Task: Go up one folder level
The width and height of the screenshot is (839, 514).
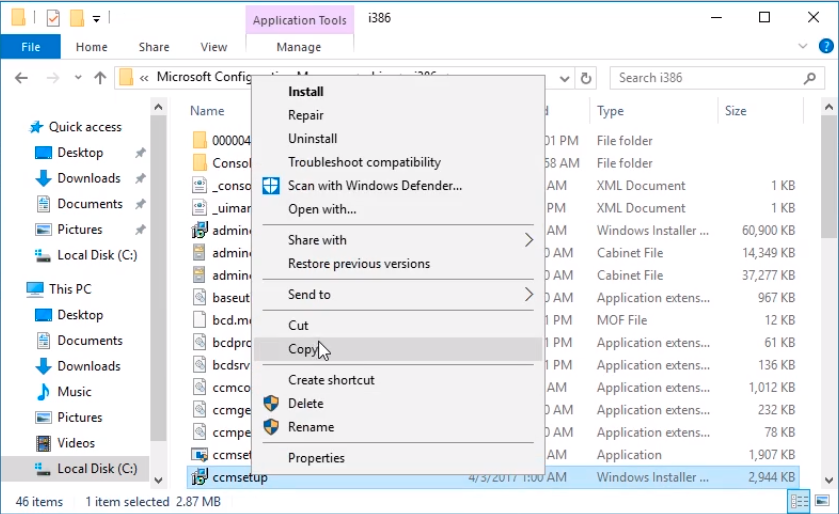Action: pyautogui.click(x=100, y=78)
